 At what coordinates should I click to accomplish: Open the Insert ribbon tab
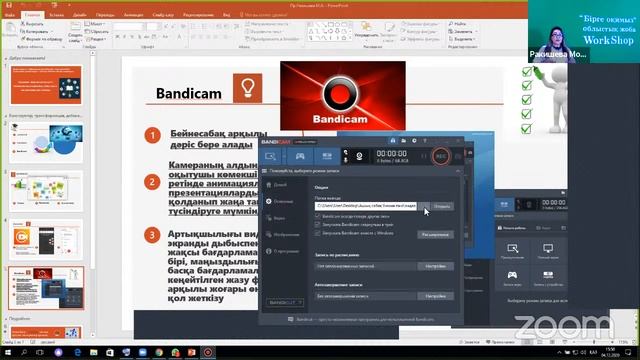56,15
